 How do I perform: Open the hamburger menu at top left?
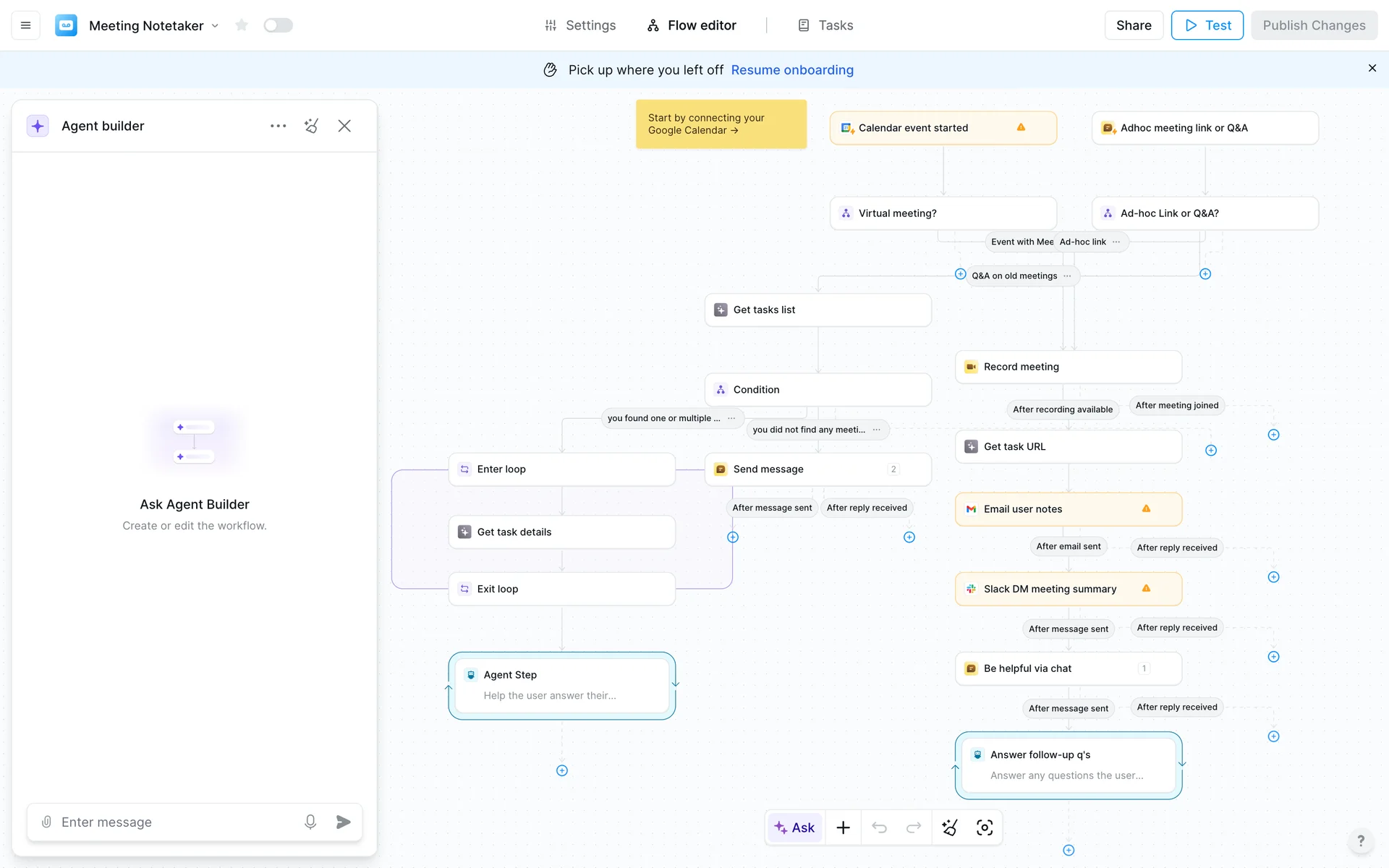click(25, 25)
